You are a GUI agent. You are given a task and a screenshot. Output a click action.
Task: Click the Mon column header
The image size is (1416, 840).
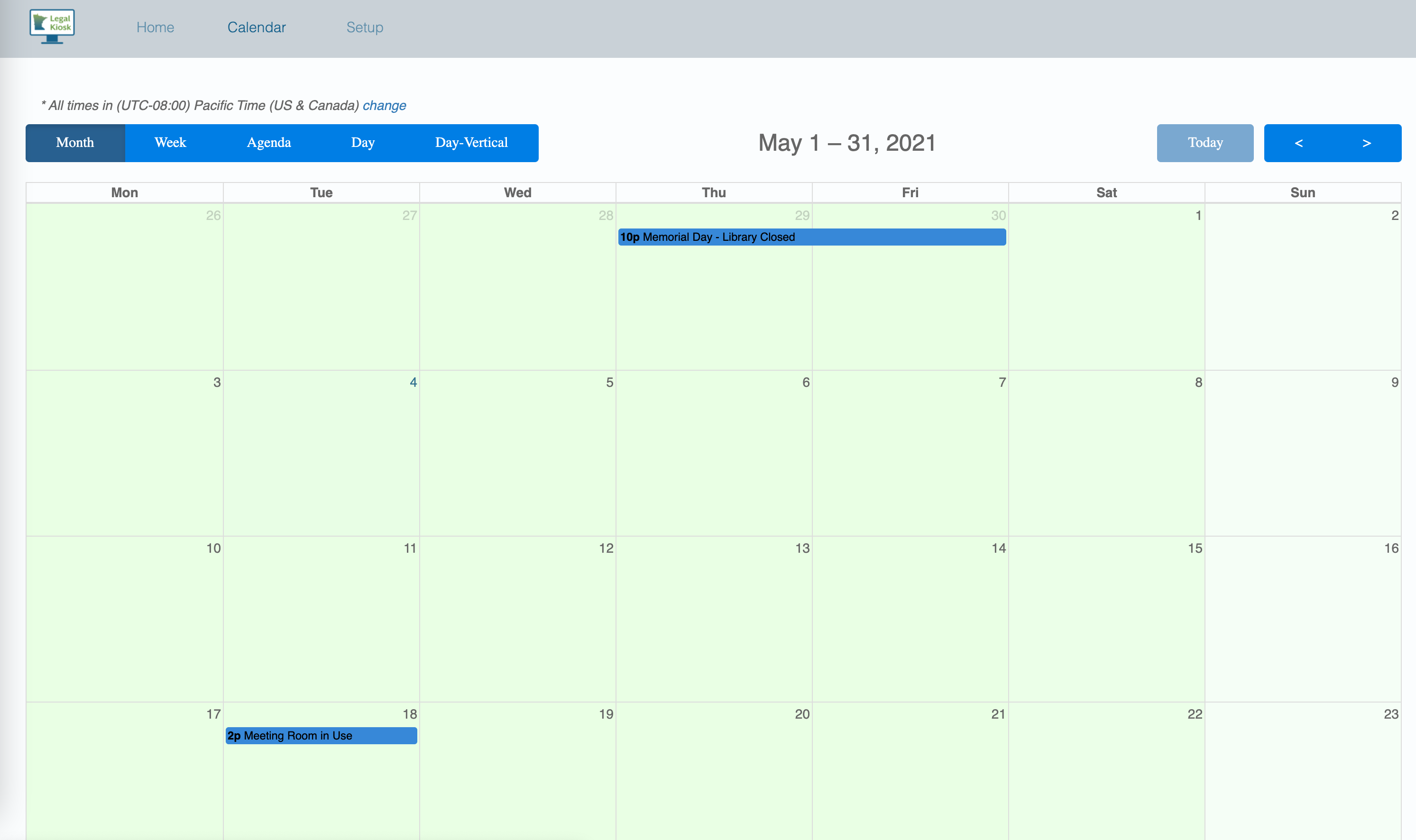tap(125, 192)
